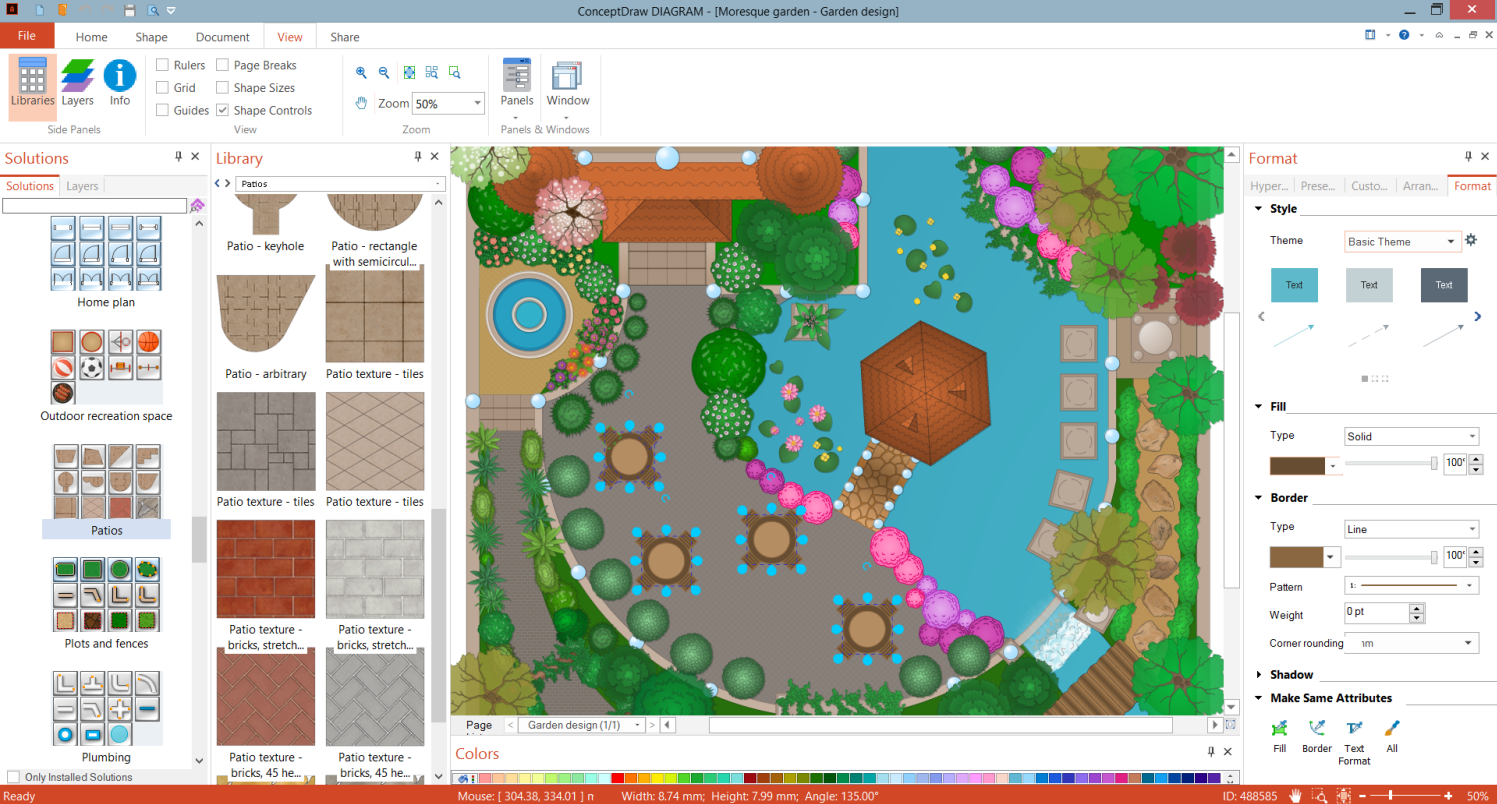Screen dimensions: 1497x804
Task: Switch to the Shape ribbon tab
Action: coord(151,37)
